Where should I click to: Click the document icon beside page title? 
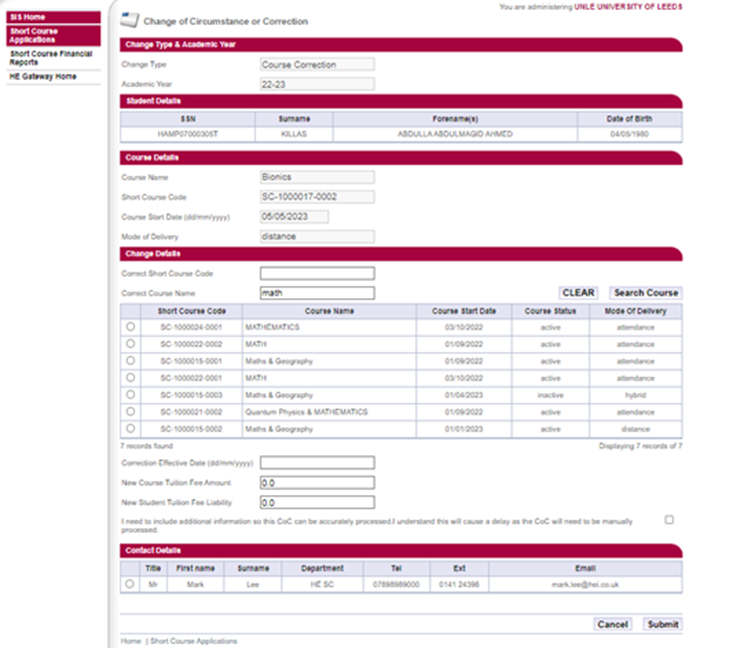tap(129, 20)
